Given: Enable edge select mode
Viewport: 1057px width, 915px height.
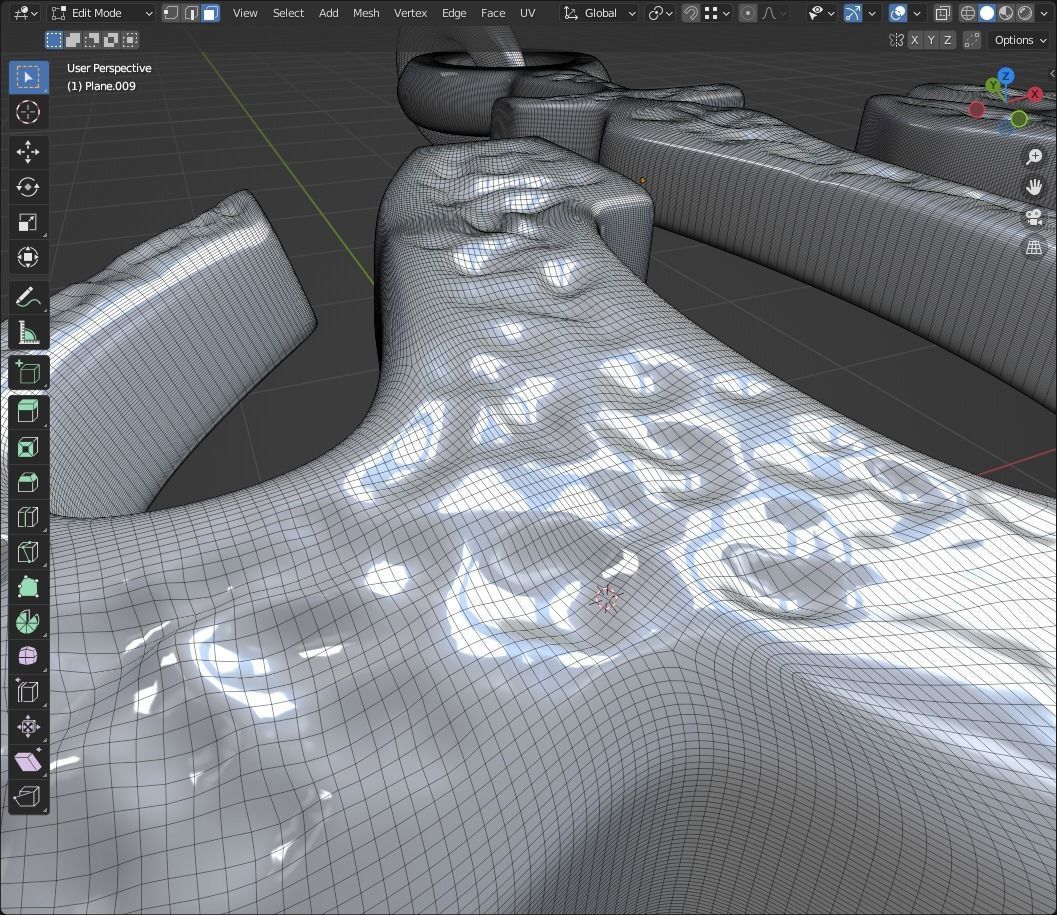Looking at the screenshot, I should [191, 13].
